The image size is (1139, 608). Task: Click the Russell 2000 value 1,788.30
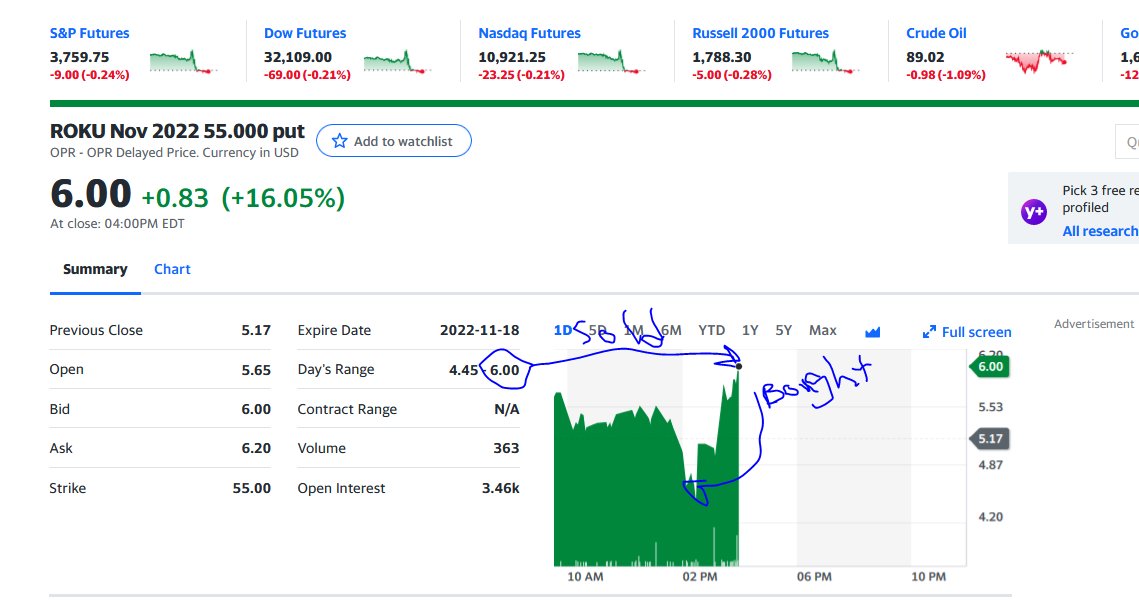(x=722, y=57)
